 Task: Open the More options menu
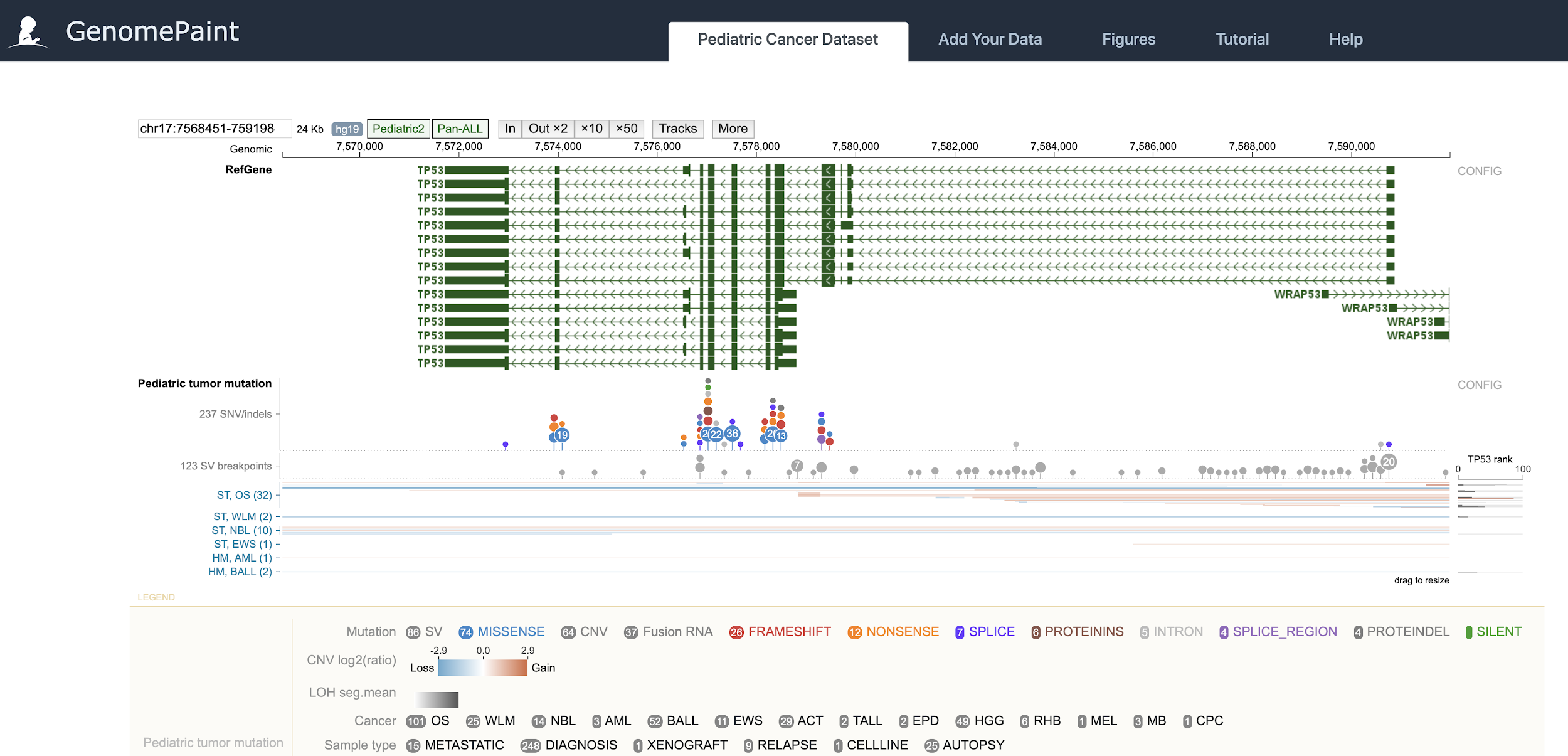click(733, 129)
